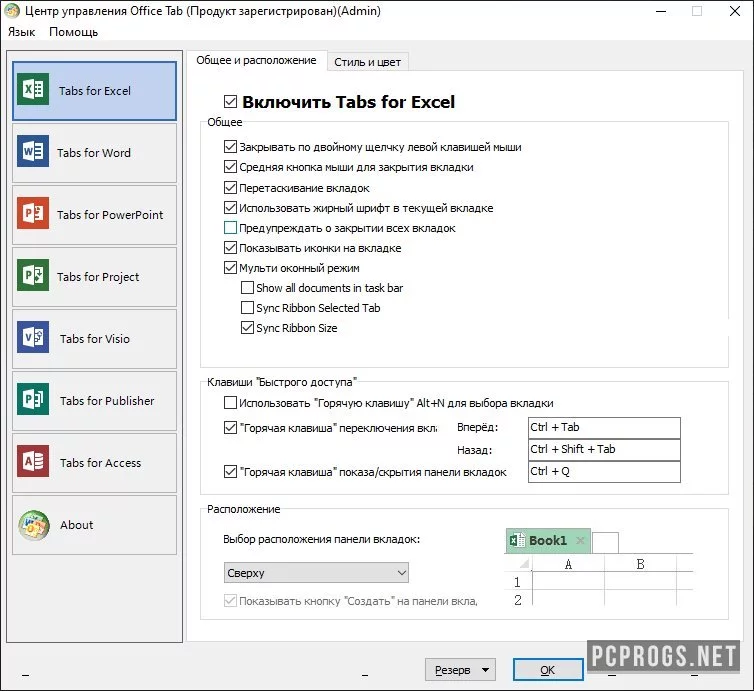
Task: Switch to Стиль и цвет tab
Action: (x=368, y=62)
